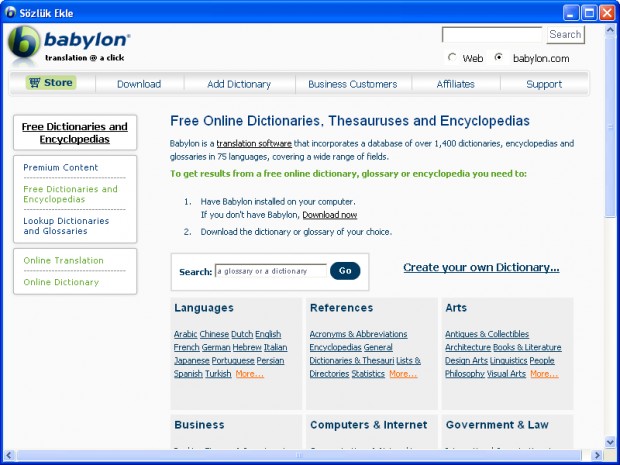620x465 pixels.
Task: Minimize the Sözlük Ekle window
Action: click(x=571, y=13)
